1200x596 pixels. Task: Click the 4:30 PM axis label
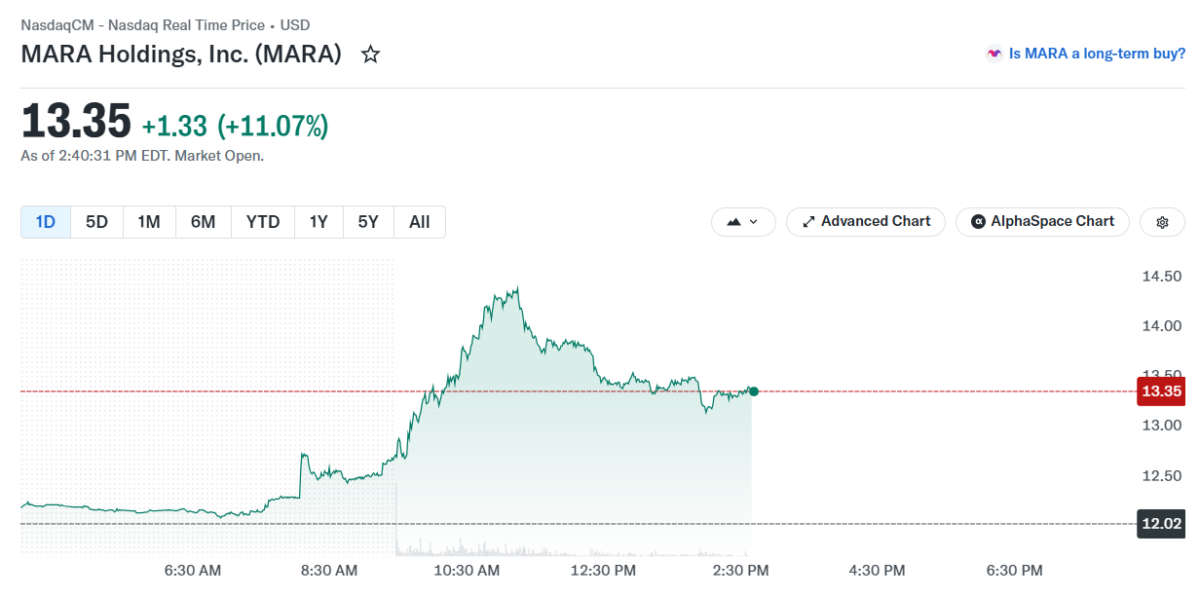(877, 570)
